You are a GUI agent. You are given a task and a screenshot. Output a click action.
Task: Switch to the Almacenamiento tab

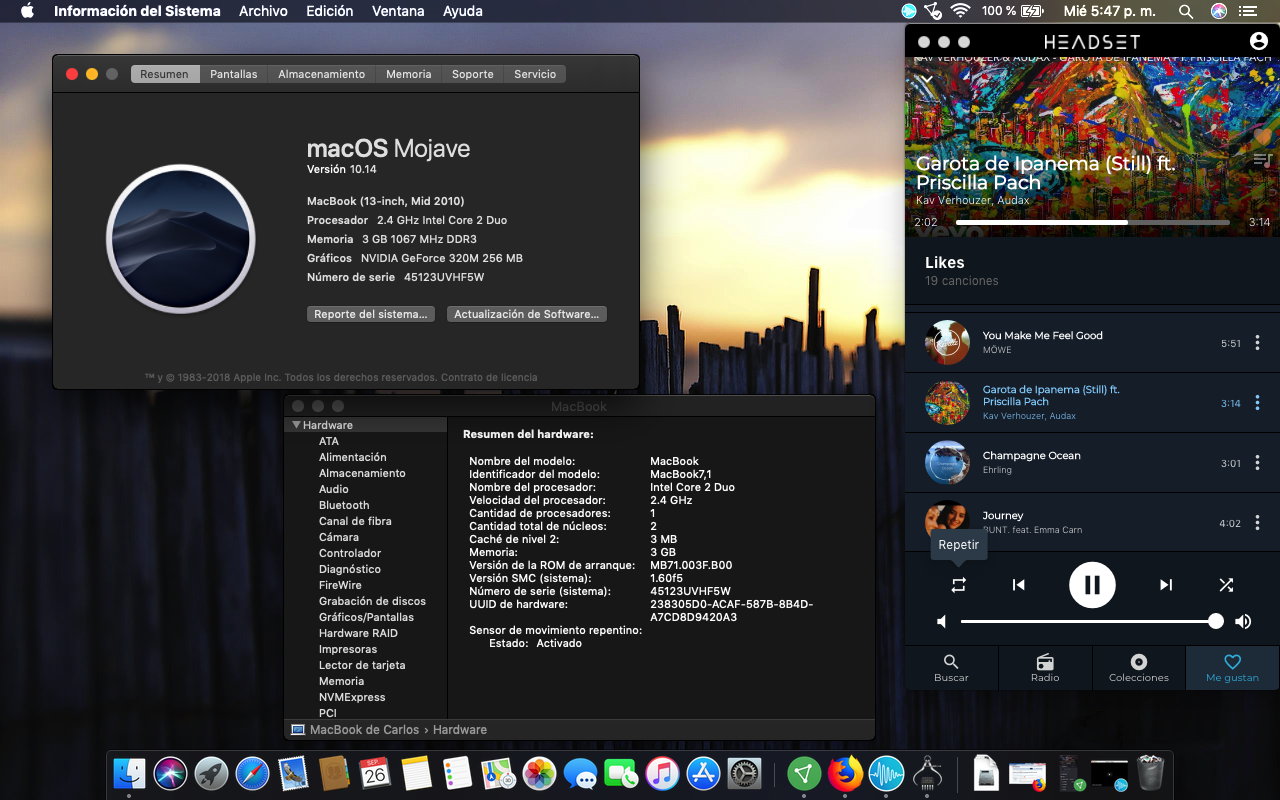(x=321, y=74)
